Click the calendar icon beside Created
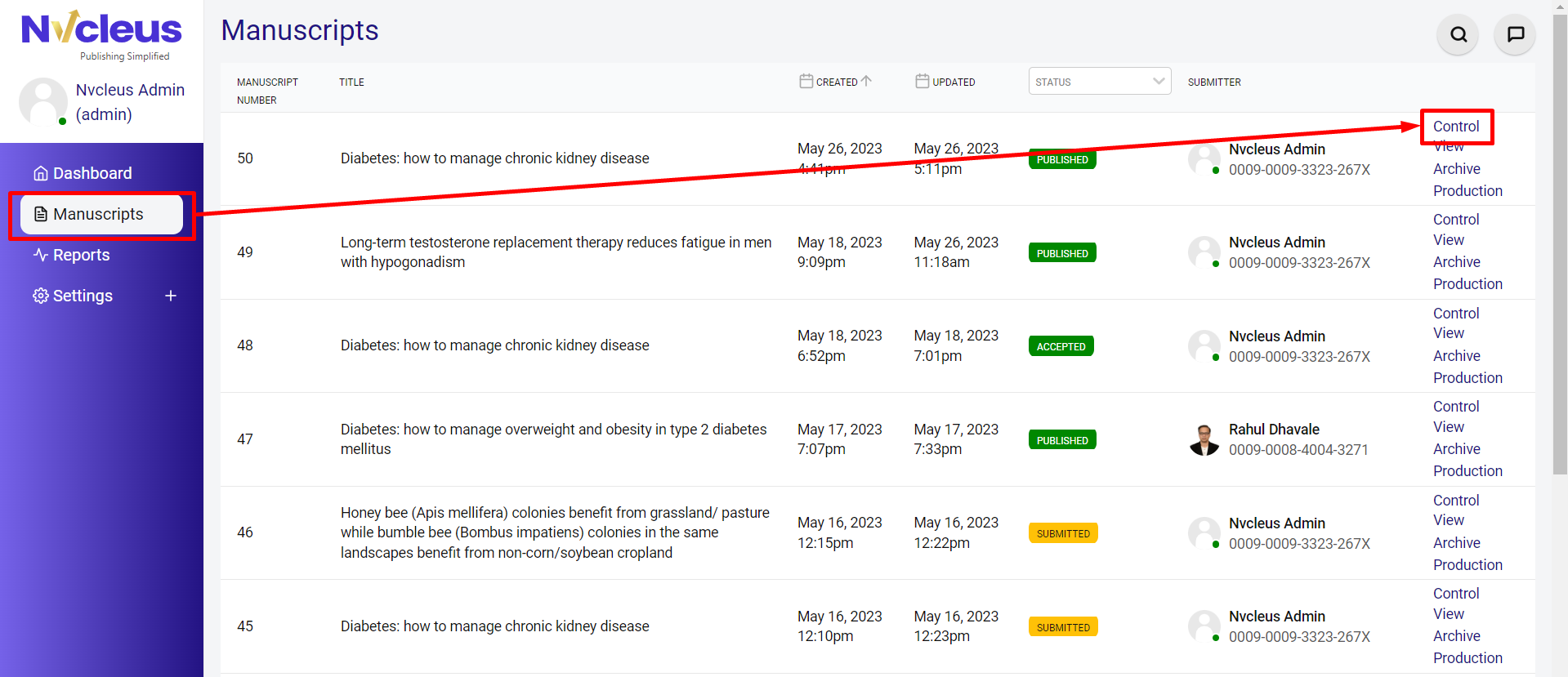The height and width of the screenshot is (677, 1568). pos(806,81)
